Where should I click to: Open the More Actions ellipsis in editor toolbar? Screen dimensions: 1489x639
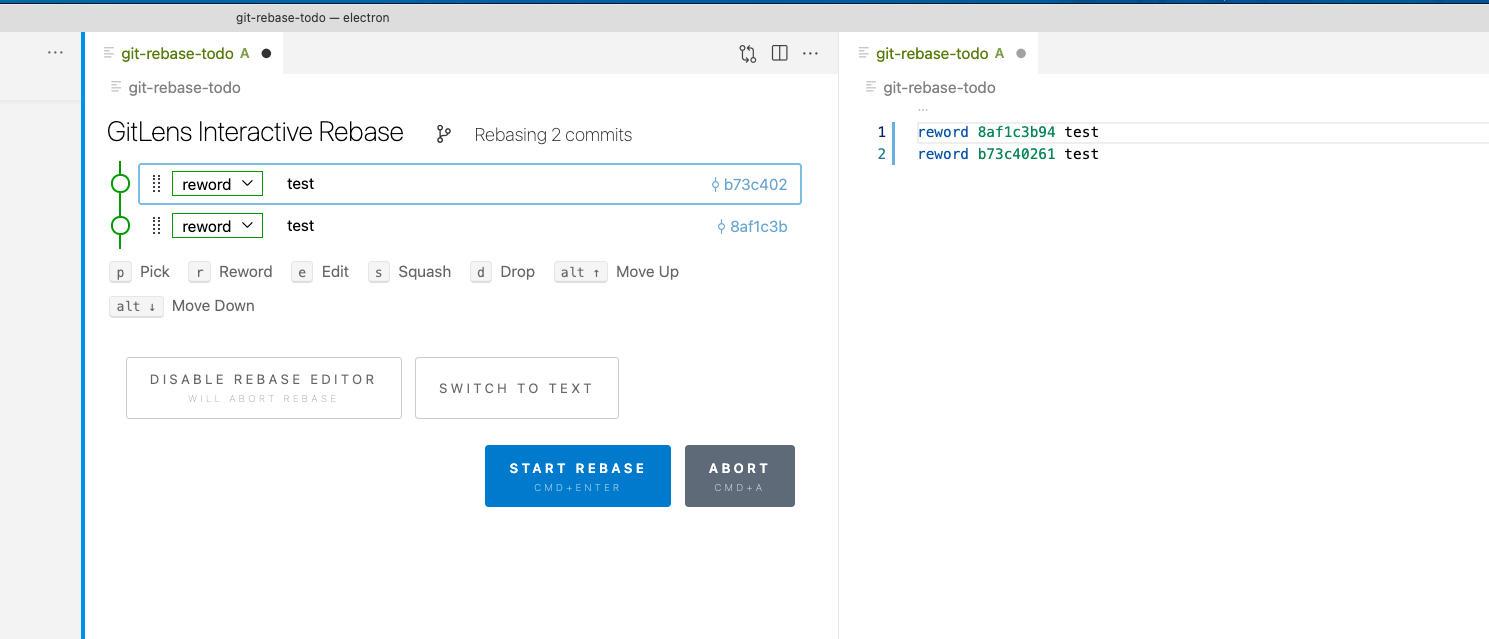pyautogui.click(x=810, y=53)
